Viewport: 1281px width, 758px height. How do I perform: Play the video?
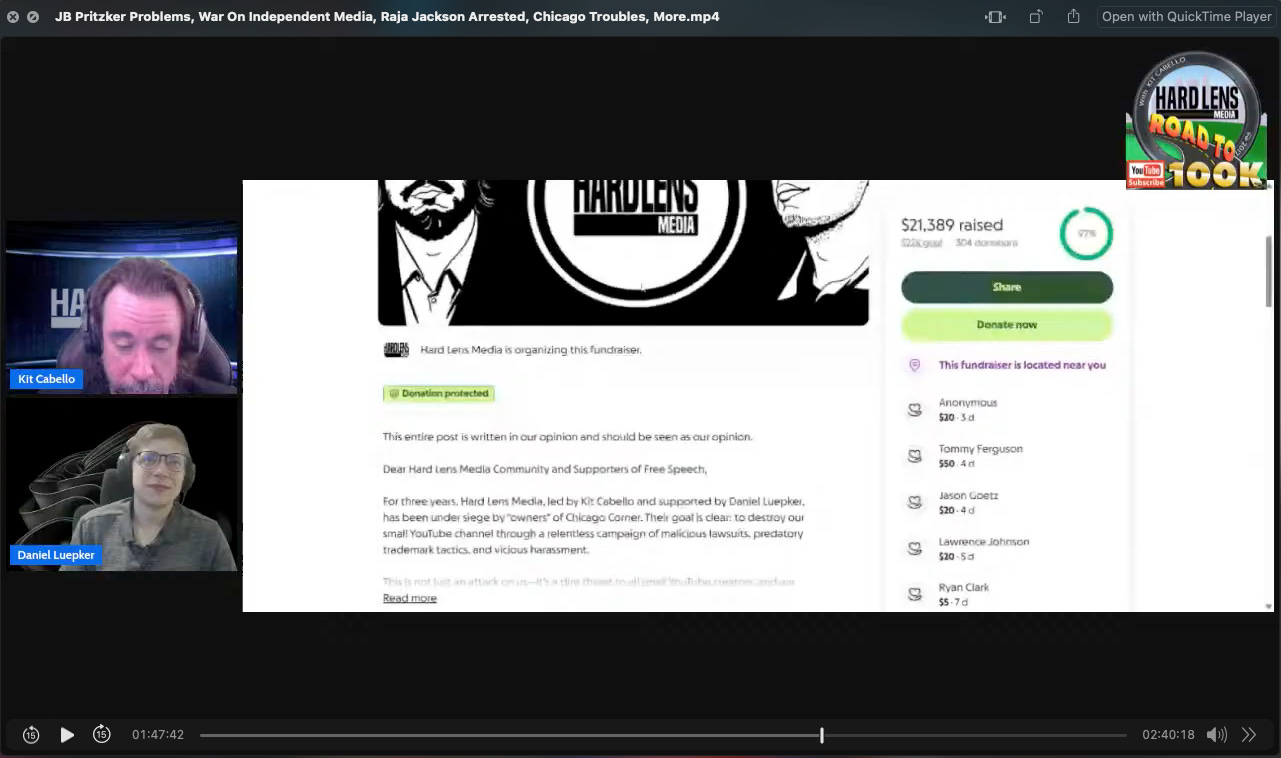(x=67, y=735)
